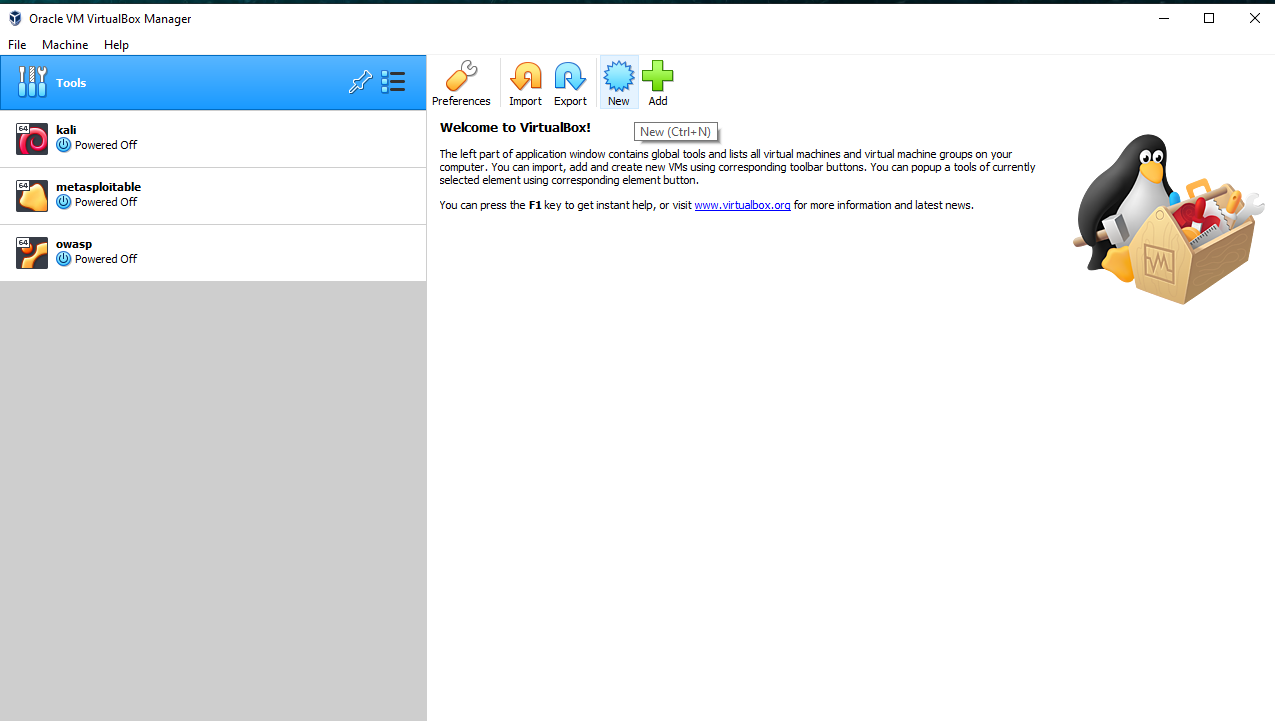Open the Machine menu
This screenshot has width=1275, height=721.
tap(65, 45)
